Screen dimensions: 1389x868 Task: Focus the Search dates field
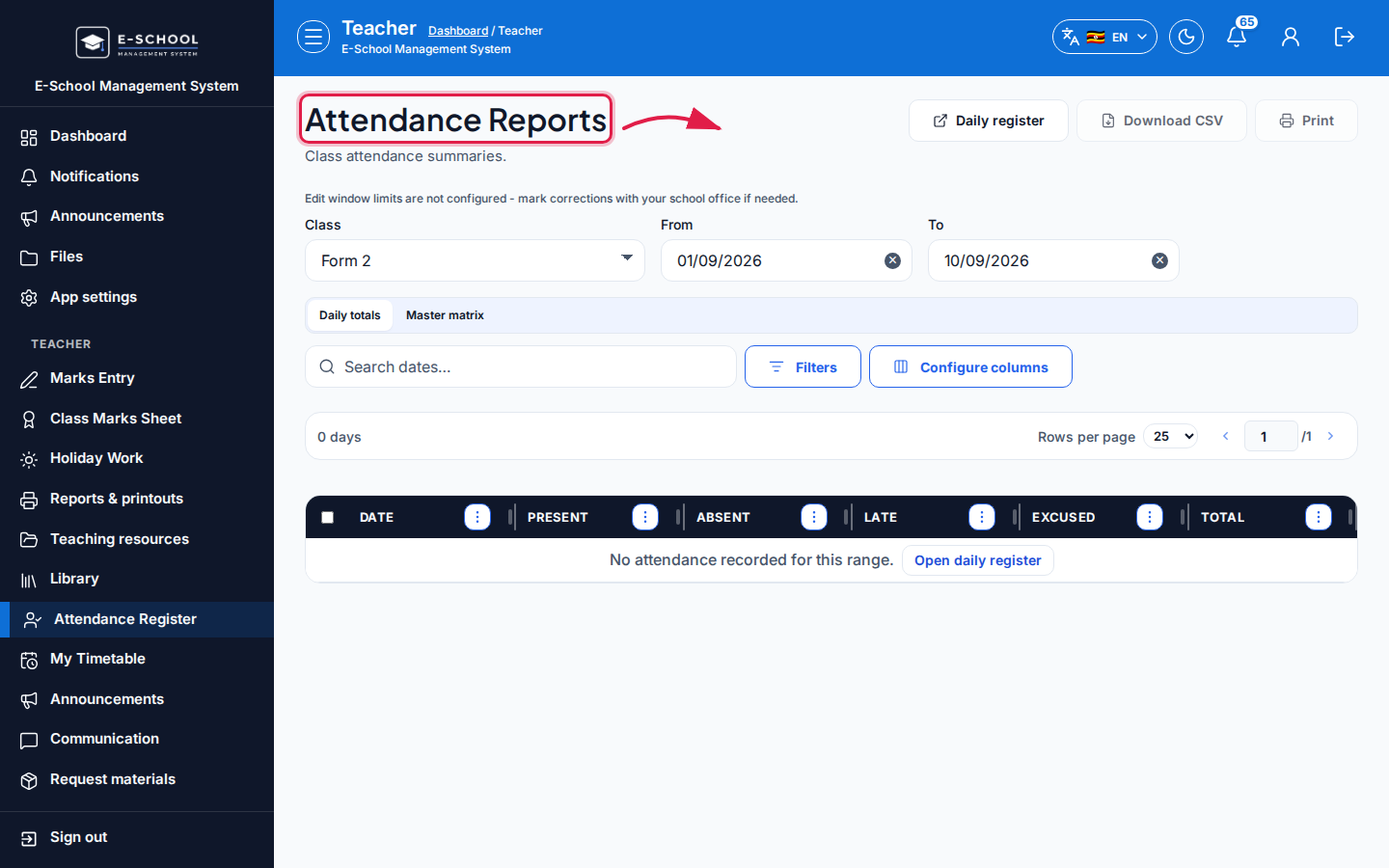pyautogui.click(x=521, y=366)
